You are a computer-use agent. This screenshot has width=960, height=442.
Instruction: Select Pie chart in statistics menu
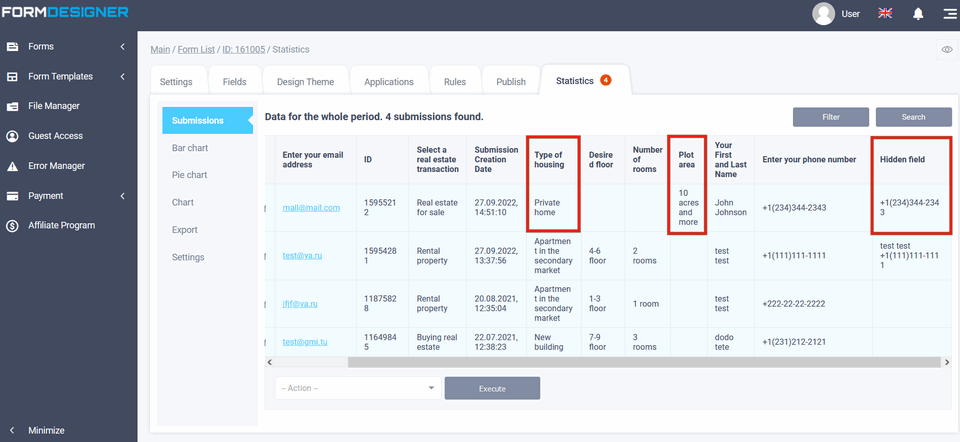coord(189,175)
